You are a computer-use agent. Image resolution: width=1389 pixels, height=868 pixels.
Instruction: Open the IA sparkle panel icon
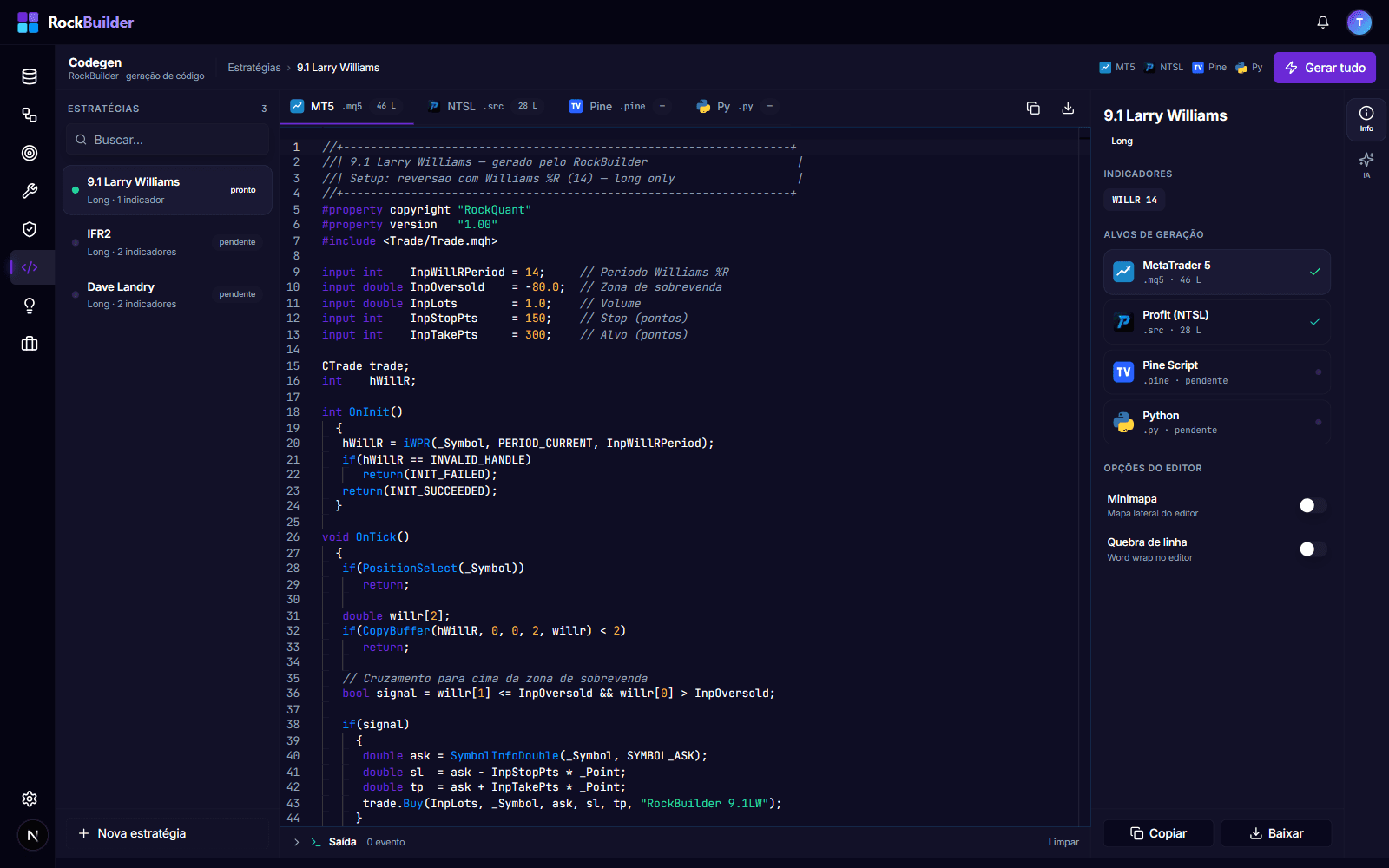[x=1366, y=165]
